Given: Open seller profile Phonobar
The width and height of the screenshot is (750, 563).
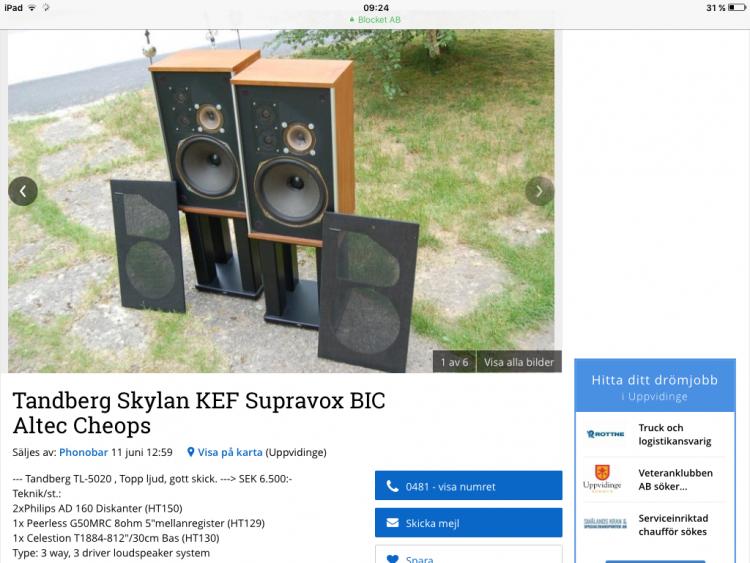Looking at the screenshot, I should (83, 452).
